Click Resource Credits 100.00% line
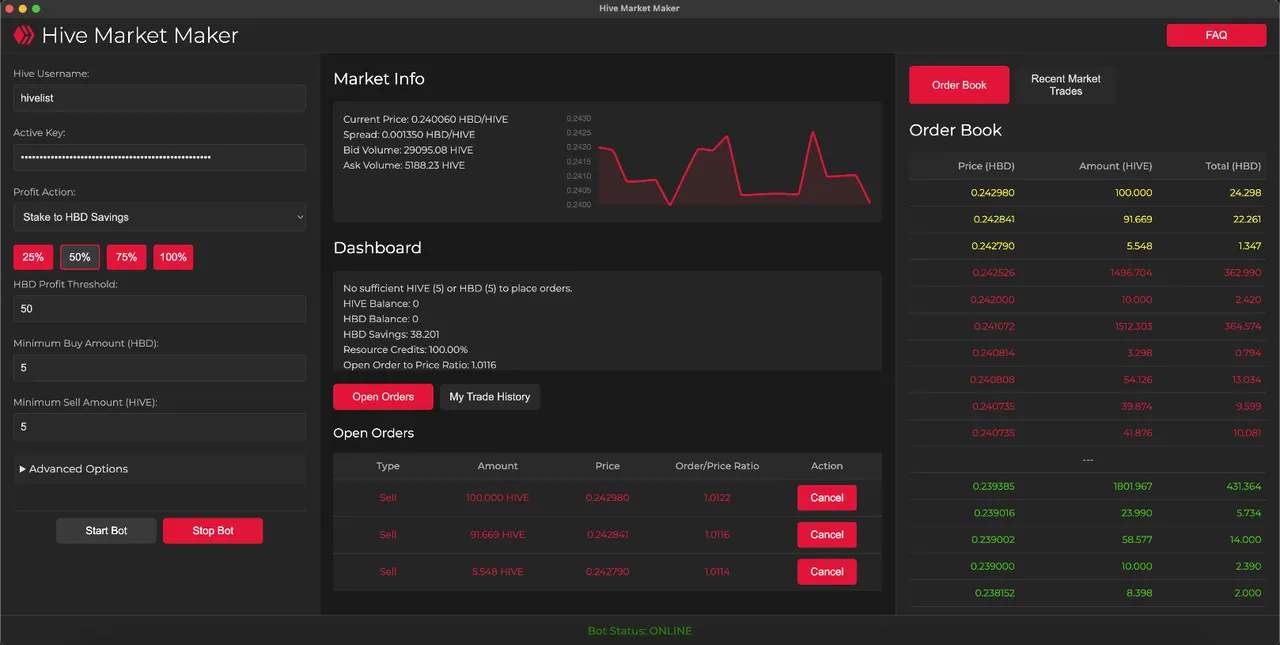The image size is (1280, 645). click(x=405, y=350)
